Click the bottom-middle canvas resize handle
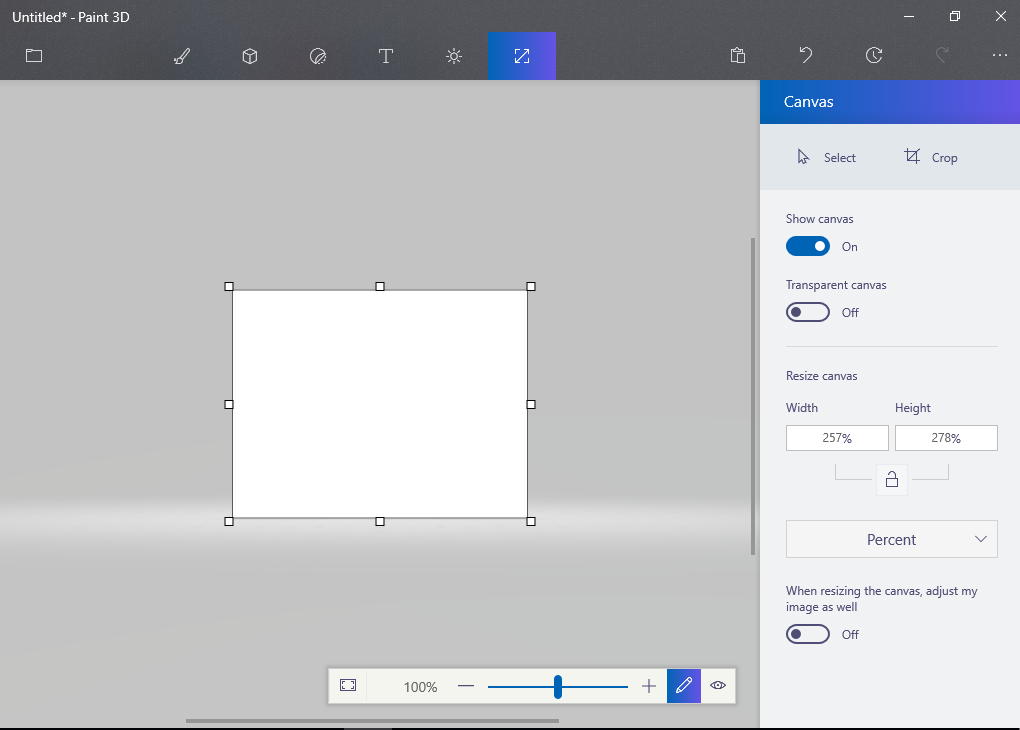 (x=380, y=521)
